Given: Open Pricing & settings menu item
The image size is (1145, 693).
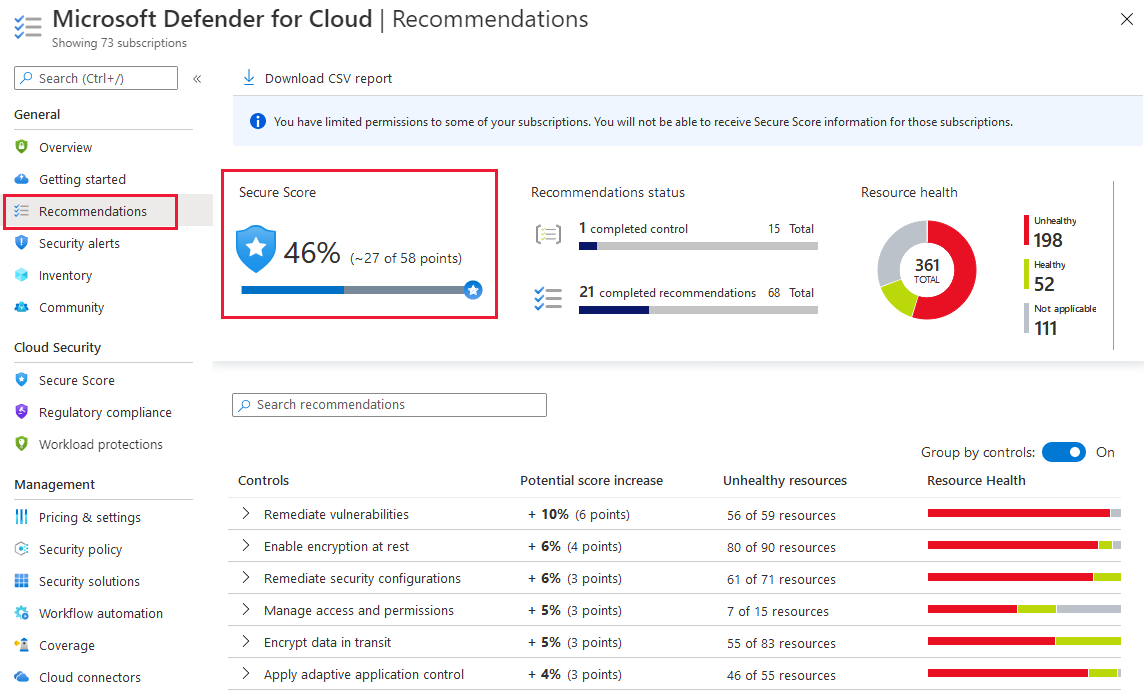Looking at the screenshot, I should 89,517.
